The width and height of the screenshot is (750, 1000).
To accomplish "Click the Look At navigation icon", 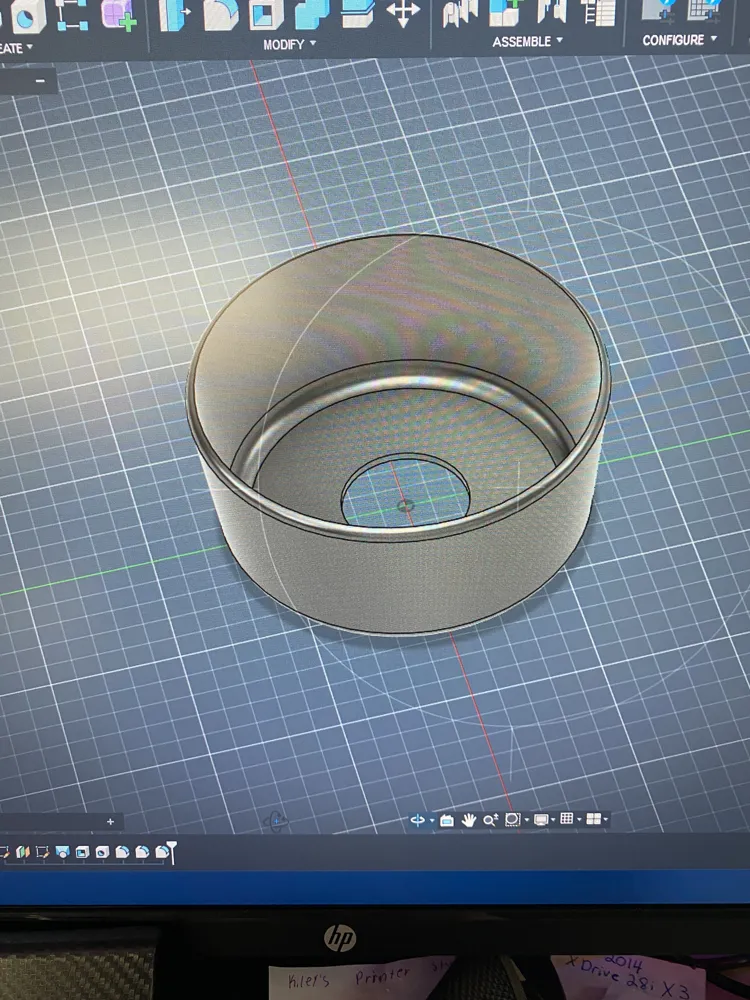I will [x=446, y=820].
